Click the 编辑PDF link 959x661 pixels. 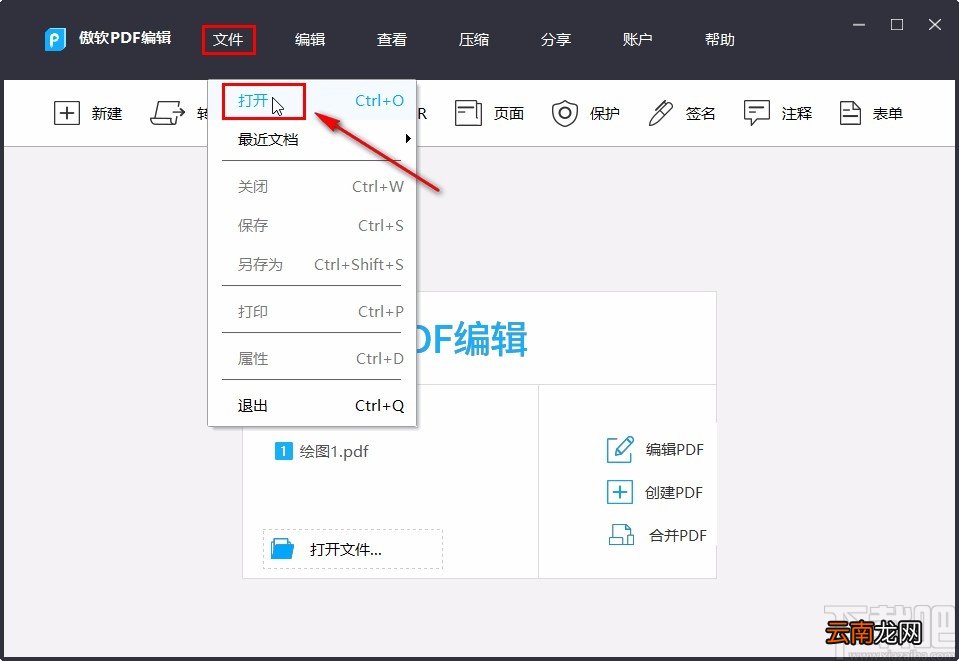675,449
